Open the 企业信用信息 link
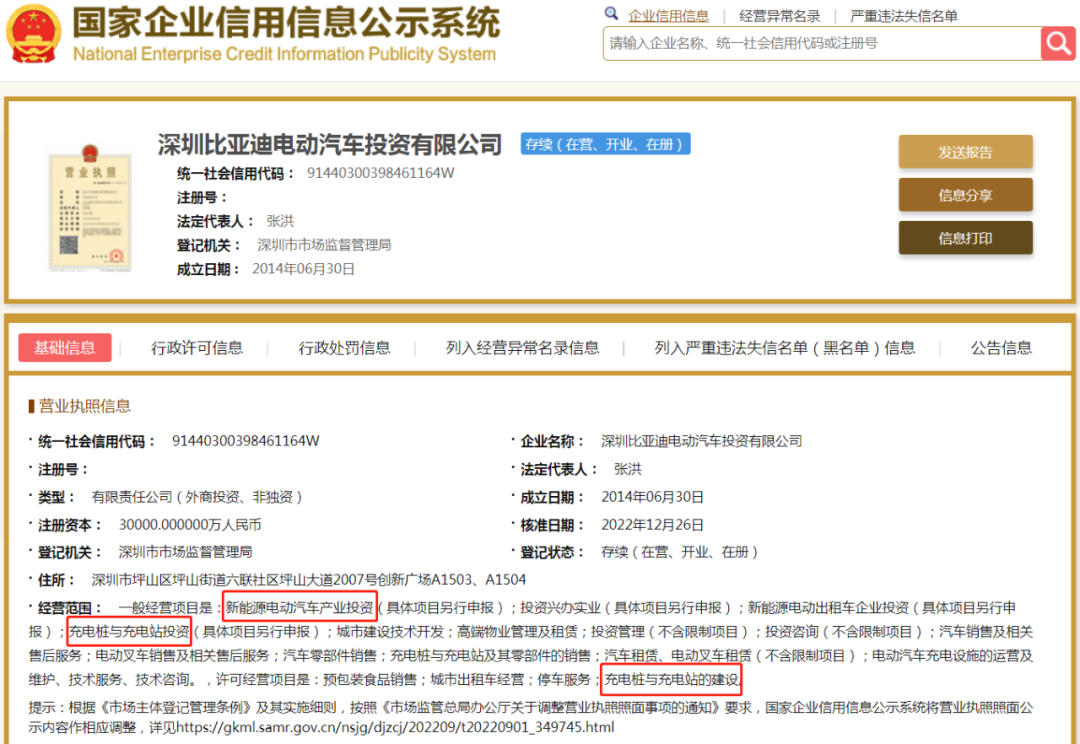The image size is (1080, 744). pos(669,15)
